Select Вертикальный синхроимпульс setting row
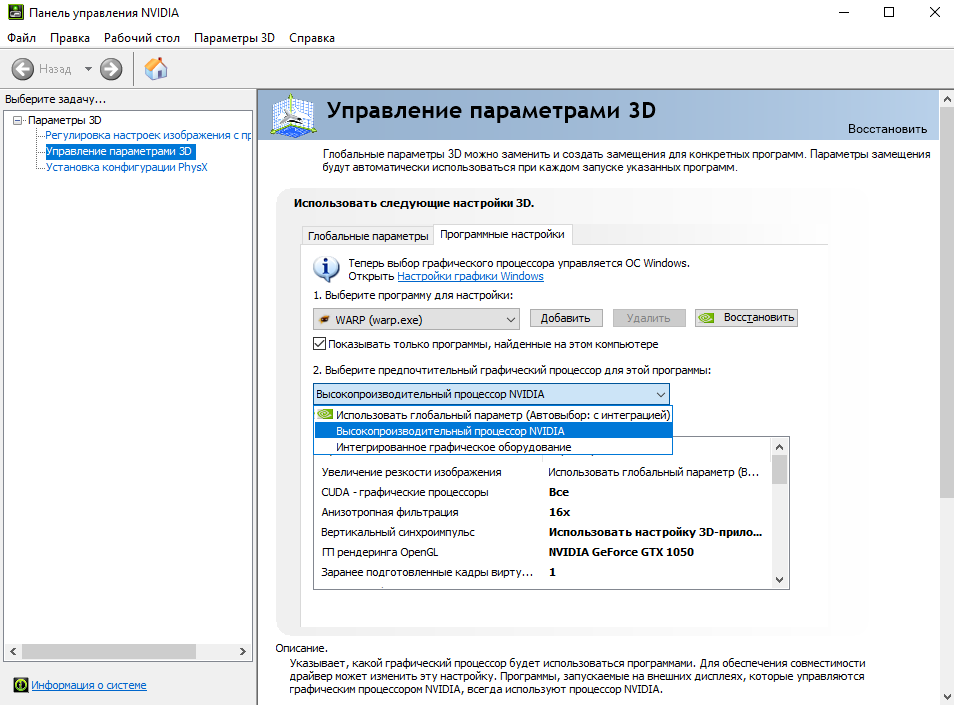The height and width of the screenshot is (705, 954). click(x=542, y=532)
